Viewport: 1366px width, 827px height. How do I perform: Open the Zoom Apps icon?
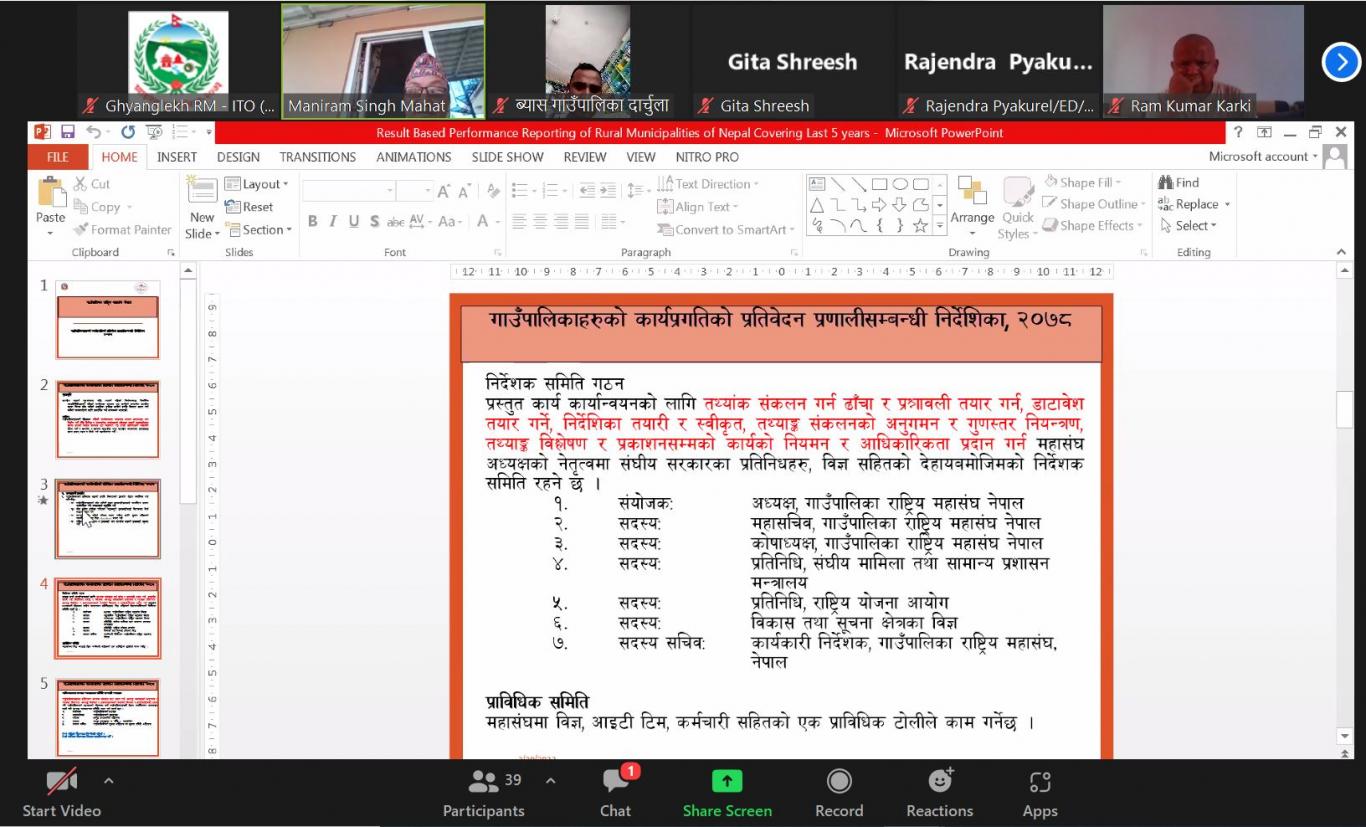(1040, 781)
